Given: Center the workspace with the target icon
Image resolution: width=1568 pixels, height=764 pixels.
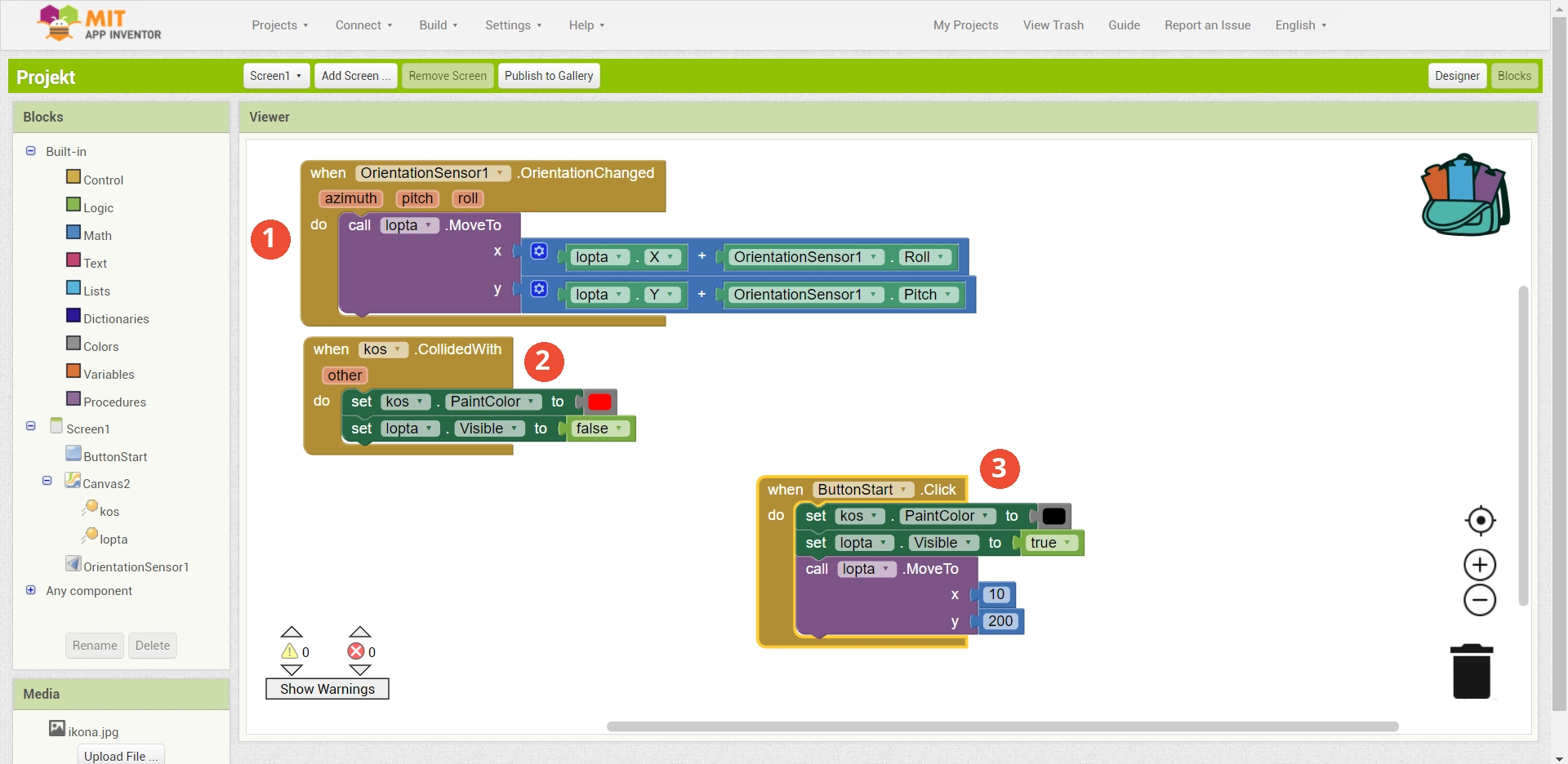Looking at the screenshot, I should (x=1480, y=520).
